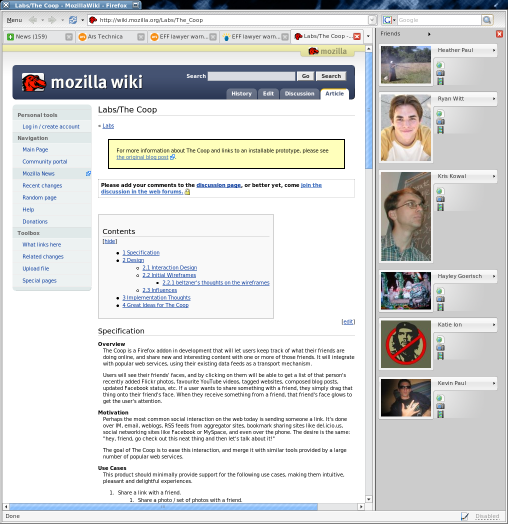
Task: Expand Hayley Goerisch's friend menu arrow
Action: [494, 276]
